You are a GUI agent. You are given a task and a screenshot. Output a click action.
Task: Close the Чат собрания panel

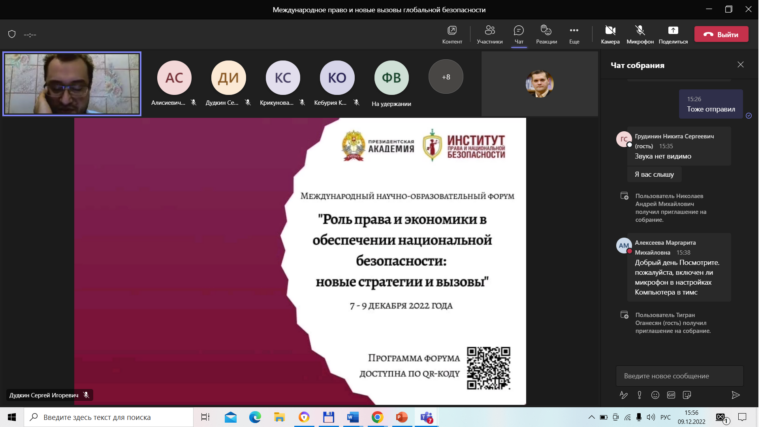[740, 65]
